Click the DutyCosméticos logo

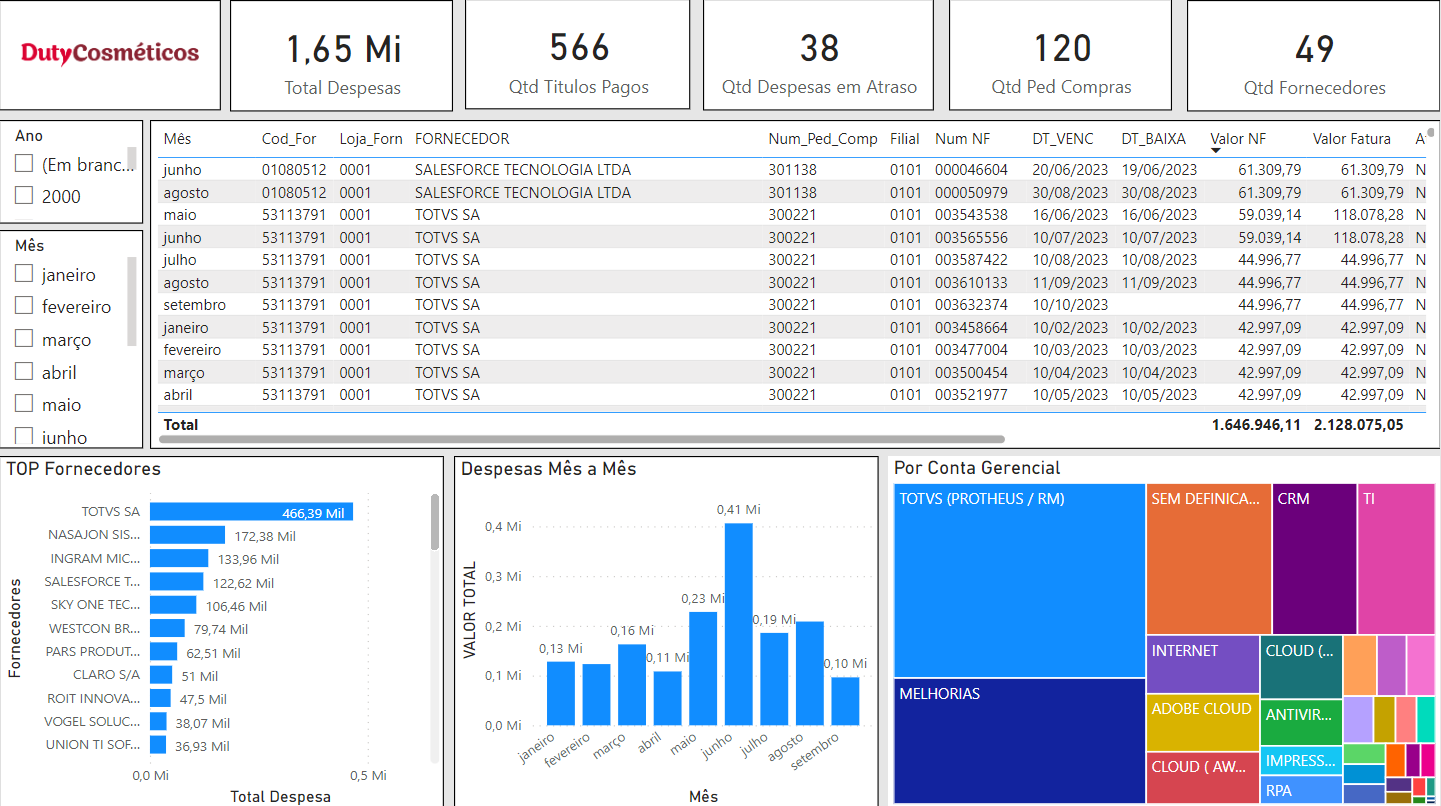[110, 53]
